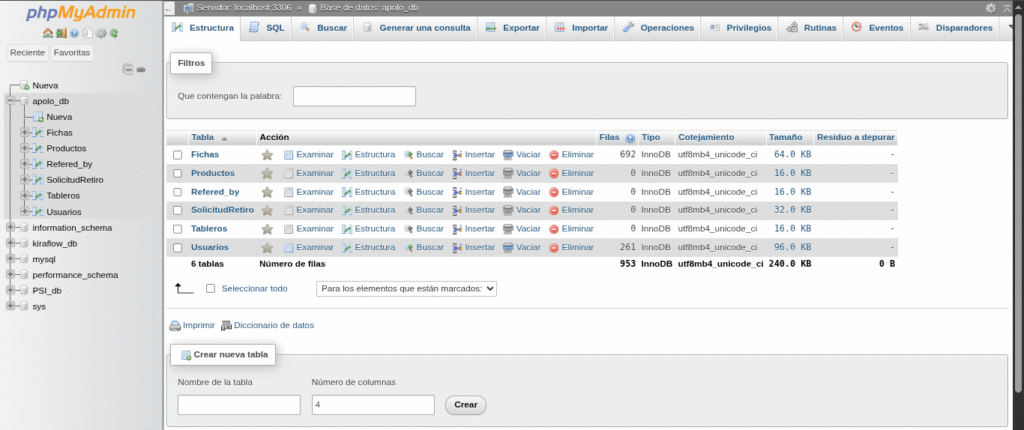Click the Base de datos apolo_db breadcrumb
The width and height of the screenshot is (1024, 430).
[369, 8]
